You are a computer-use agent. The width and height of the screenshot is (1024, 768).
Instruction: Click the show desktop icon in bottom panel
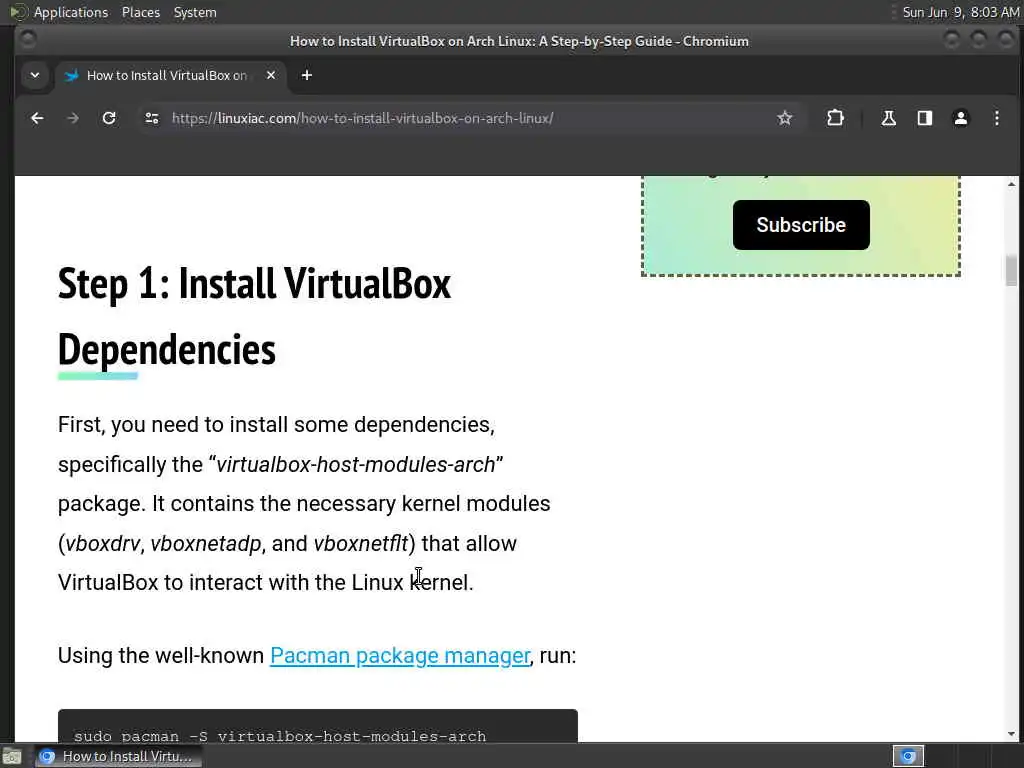pyautogui.click(x=11, y=756)
